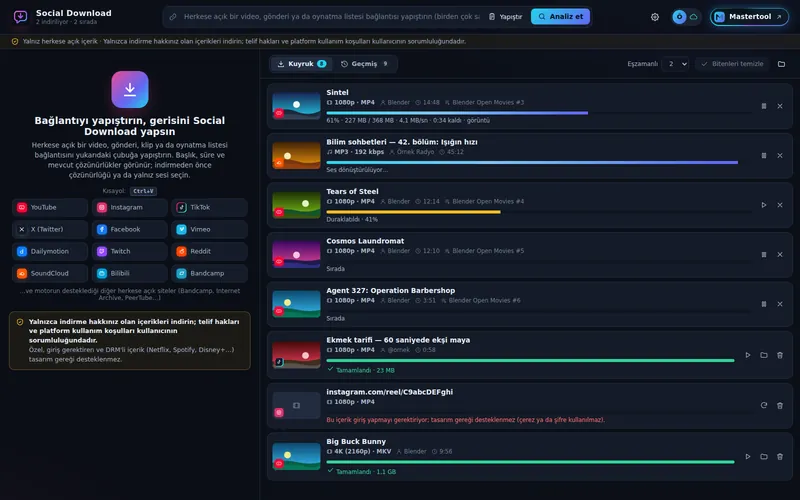Viewport: 800px width, 500px height.
Task: Open folder for Ekmek tarifi download
Action: 764,355
